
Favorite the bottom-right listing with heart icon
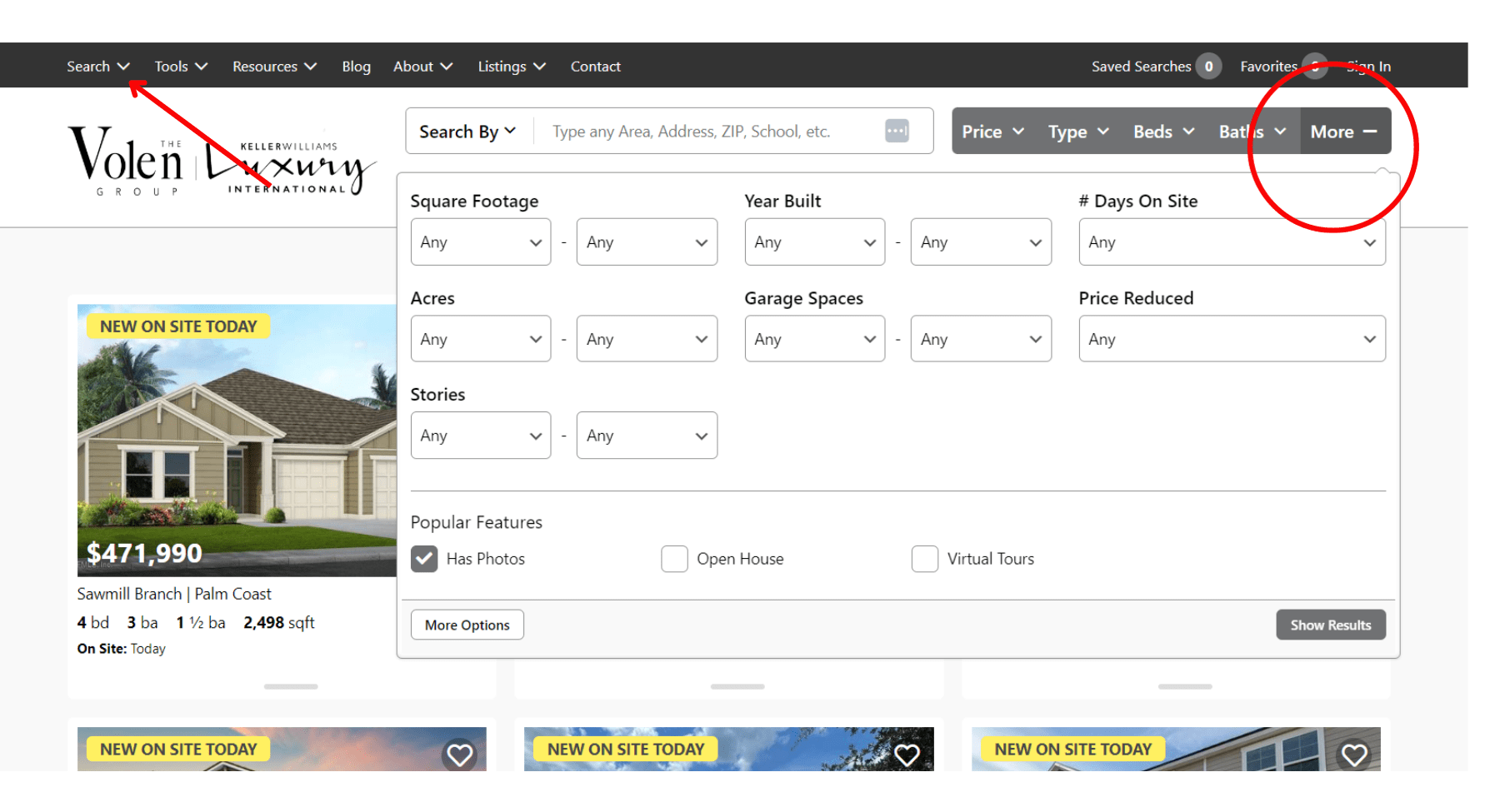(x=1353, y=755)
